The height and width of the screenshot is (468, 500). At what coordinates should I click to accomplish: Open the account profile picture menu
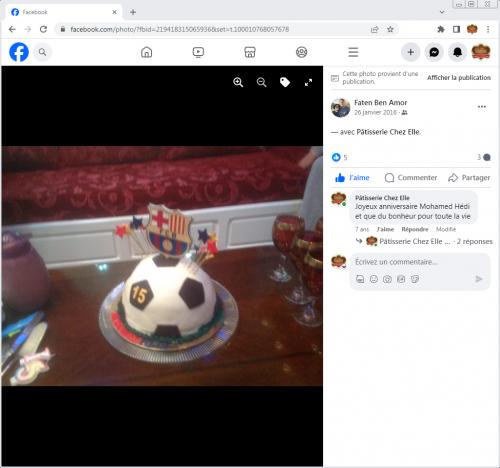pos(481,52)
